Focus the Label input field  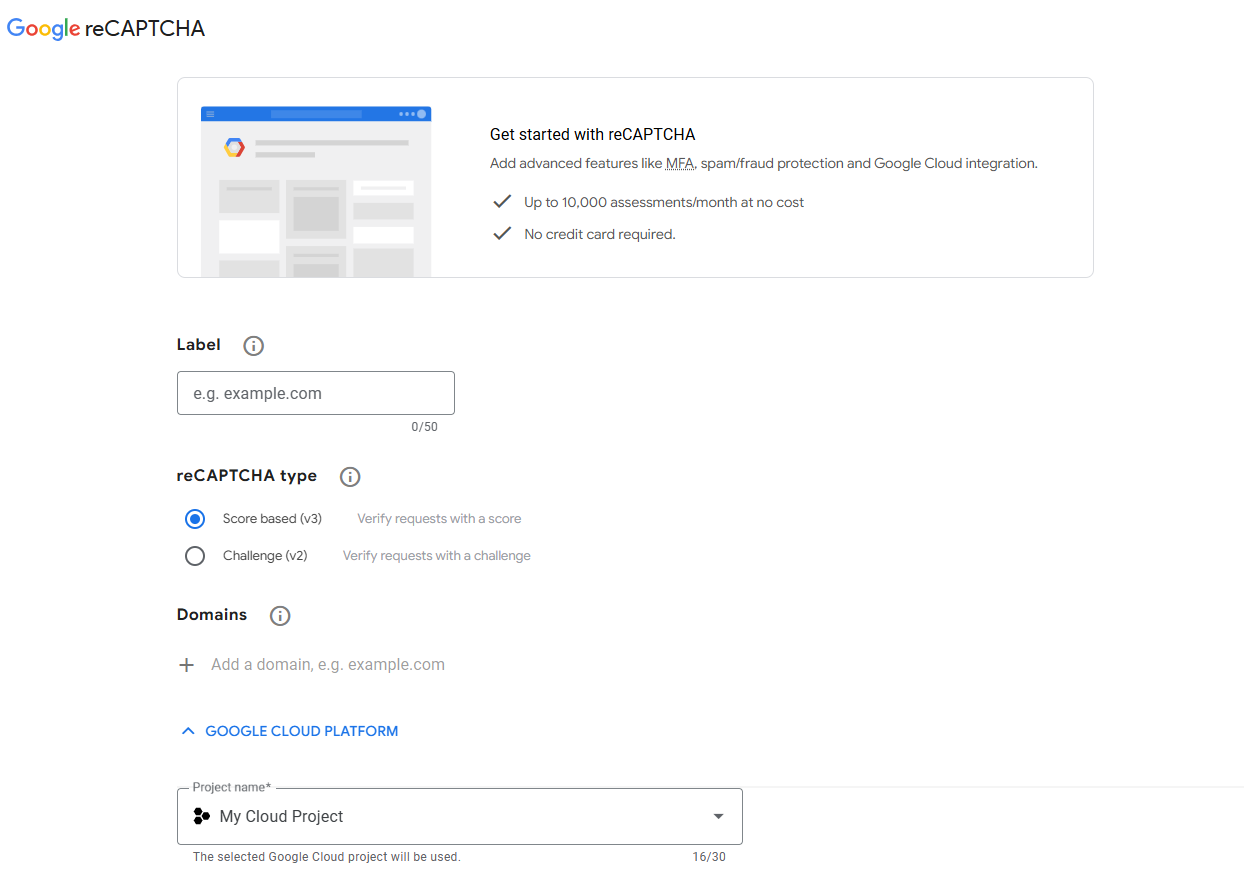click(x=316, y=393)
